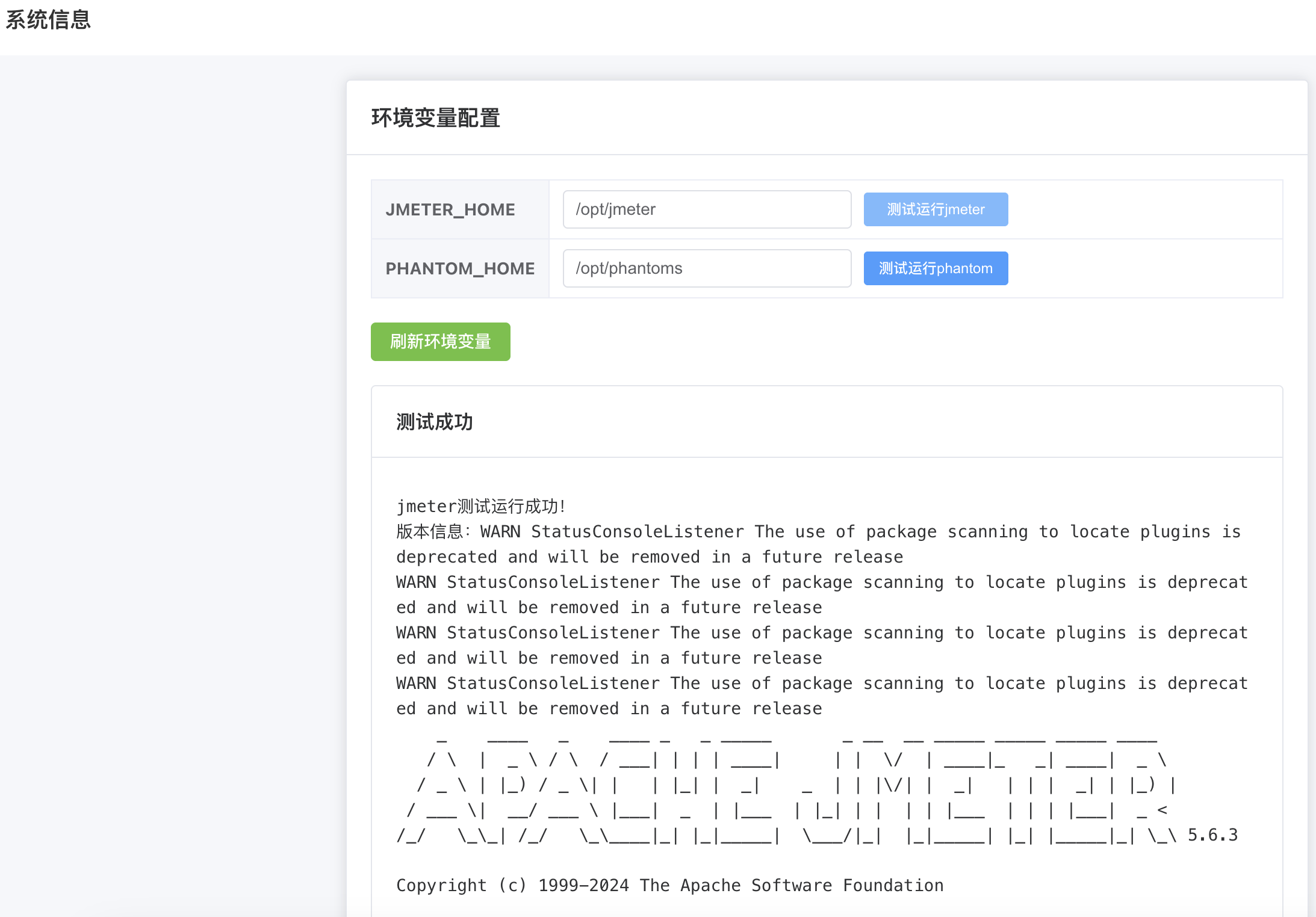Click the 系统信息 page title
Viewport: 1316px width, 917px height.
(48, 20)
